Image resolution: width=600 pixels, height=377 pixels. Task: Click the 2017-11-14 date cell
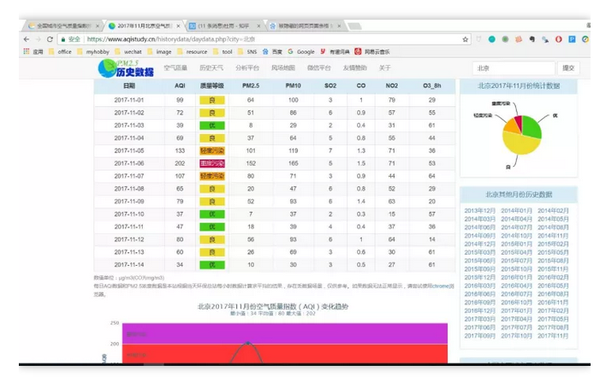click(x=129, y=264)
